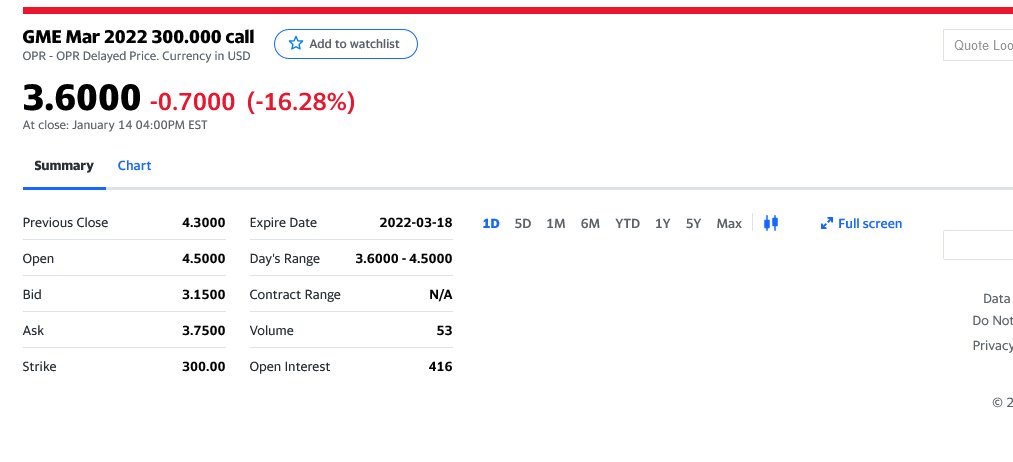
Task: Click the percent change (-16.28%)
Action: point(301,102)
